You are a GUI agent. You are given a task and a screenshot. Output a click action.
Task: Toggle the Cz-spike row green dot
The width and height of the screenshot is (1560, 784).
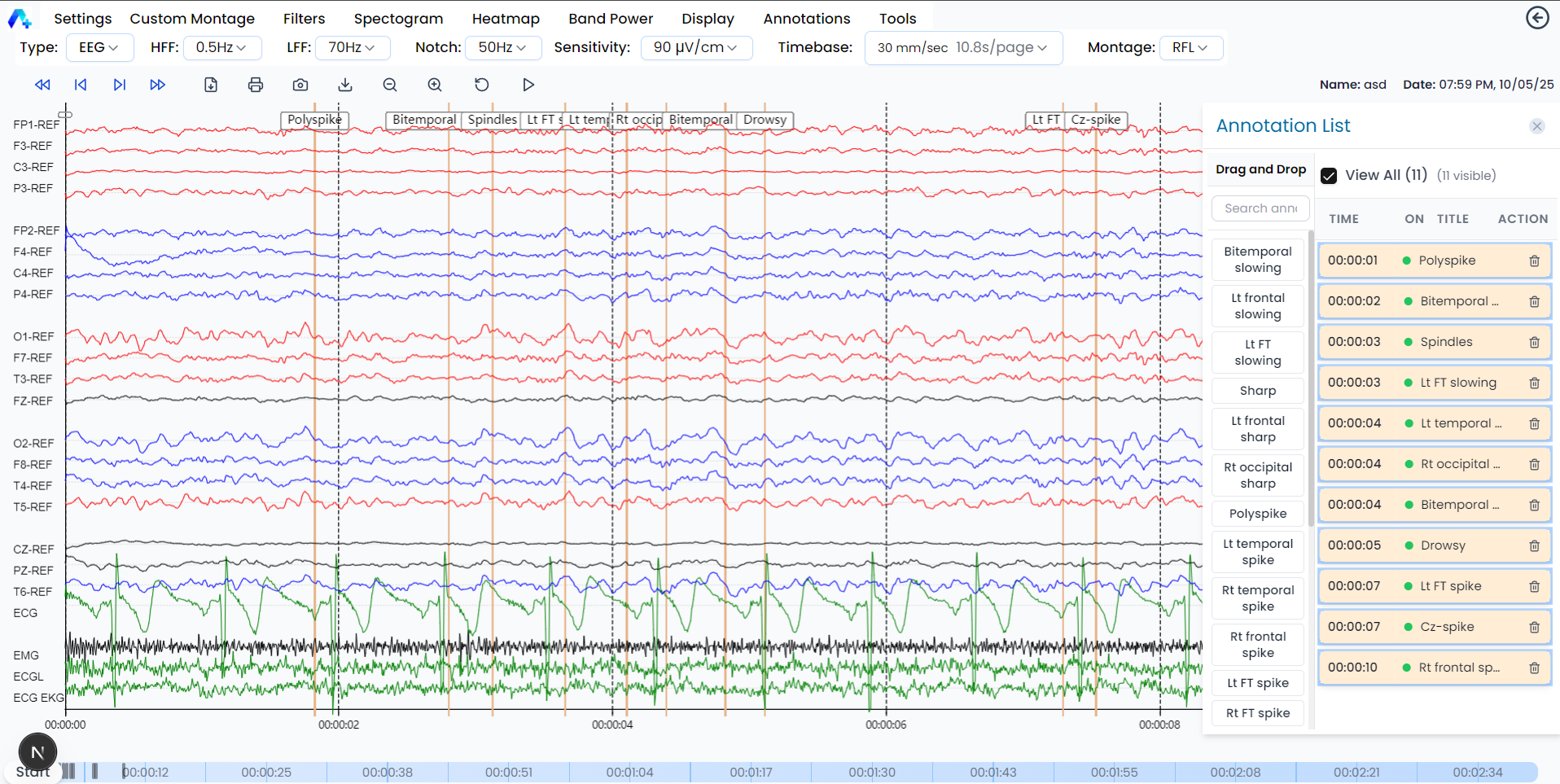point(1408,627)
